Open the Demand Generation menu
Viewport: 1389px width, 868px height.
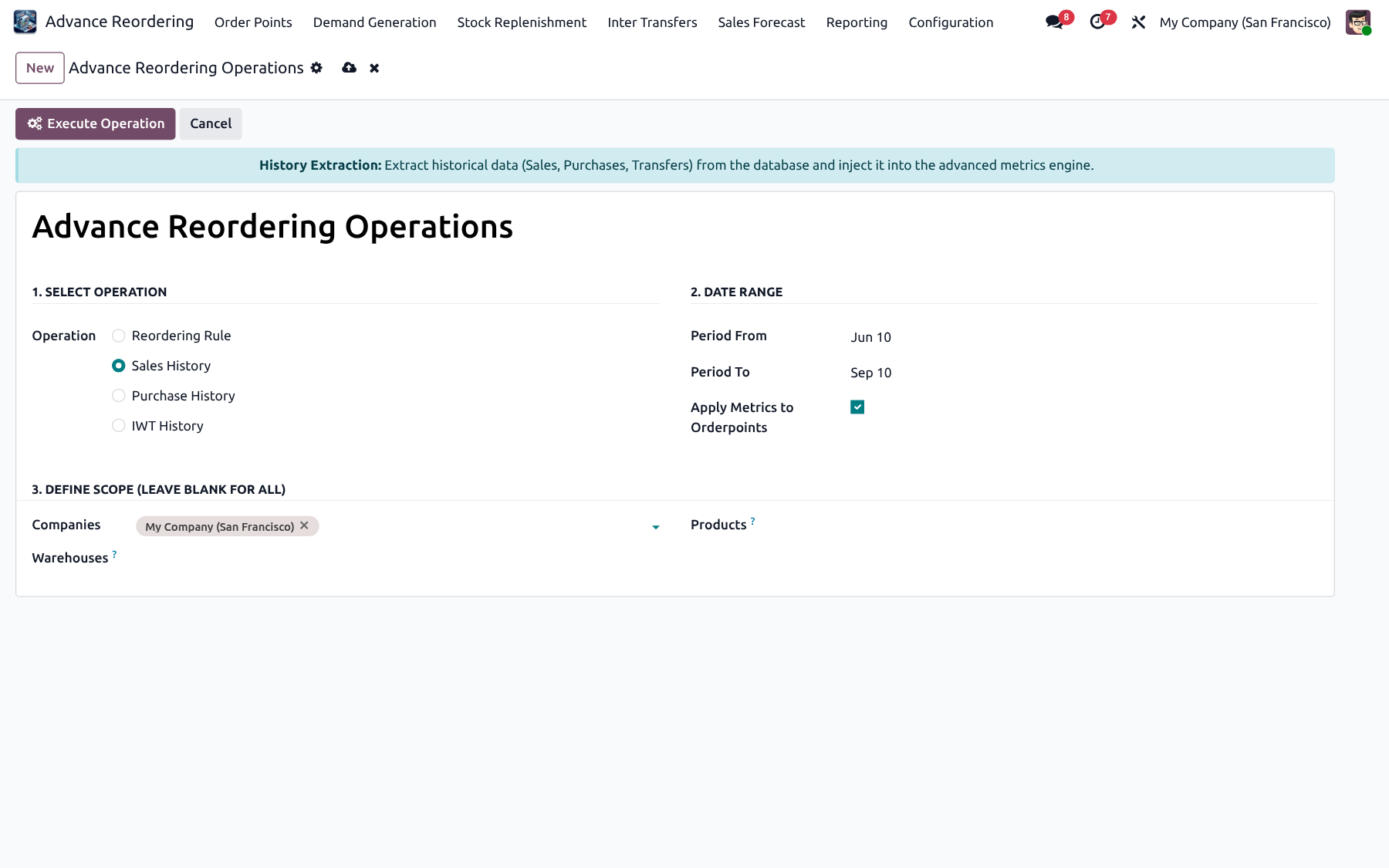[374, 22]
